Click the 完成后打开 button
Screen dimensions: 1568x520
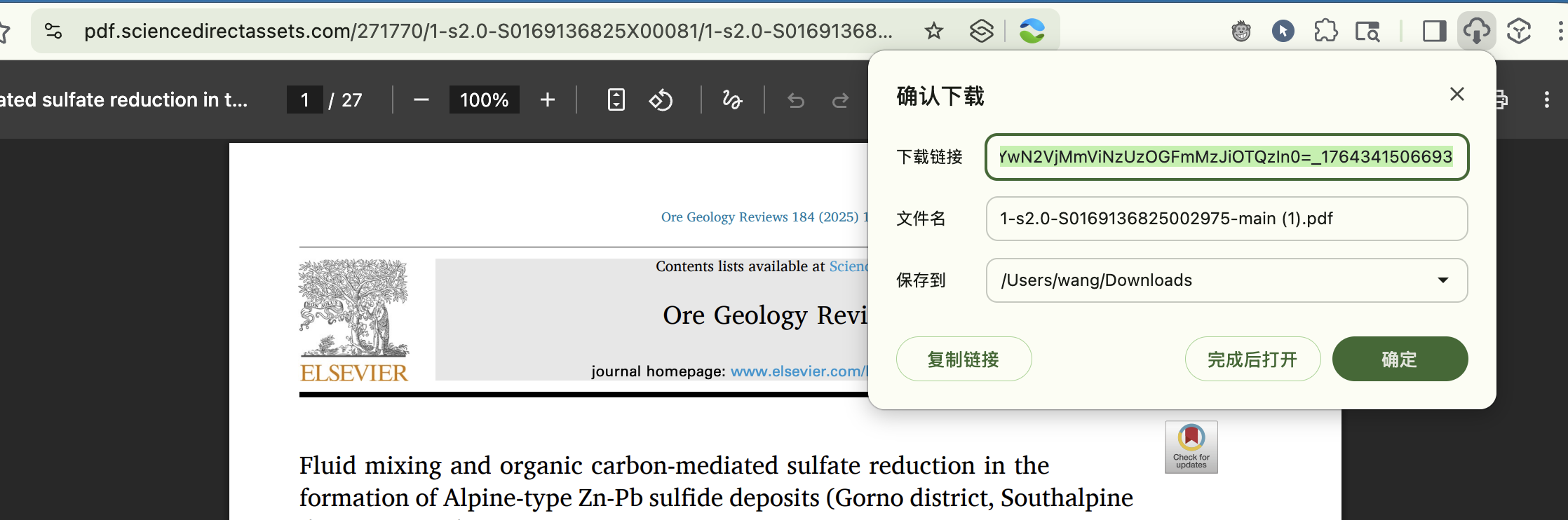[x=1252, y=359]
